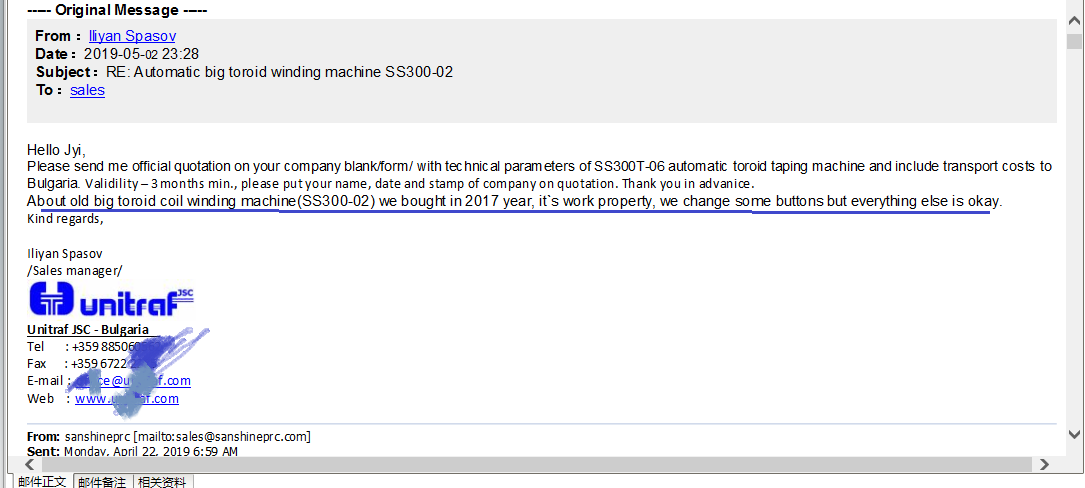Screen dimensions: 1085x488
Task: Click the vertical scrollbar down arrow
Action: point(1074,434)
